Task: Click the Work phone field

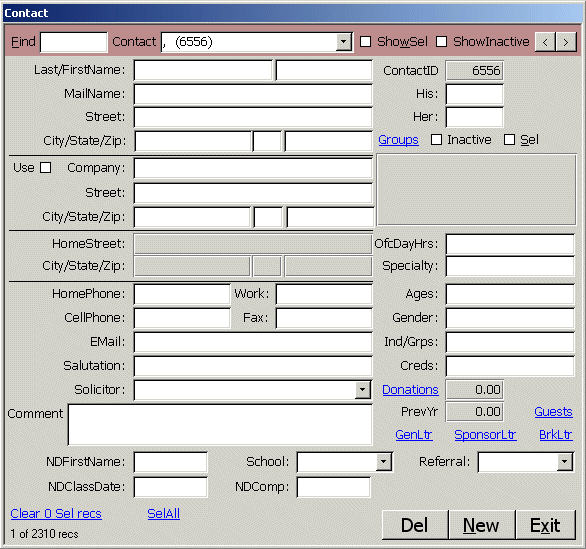Action: 324,294
